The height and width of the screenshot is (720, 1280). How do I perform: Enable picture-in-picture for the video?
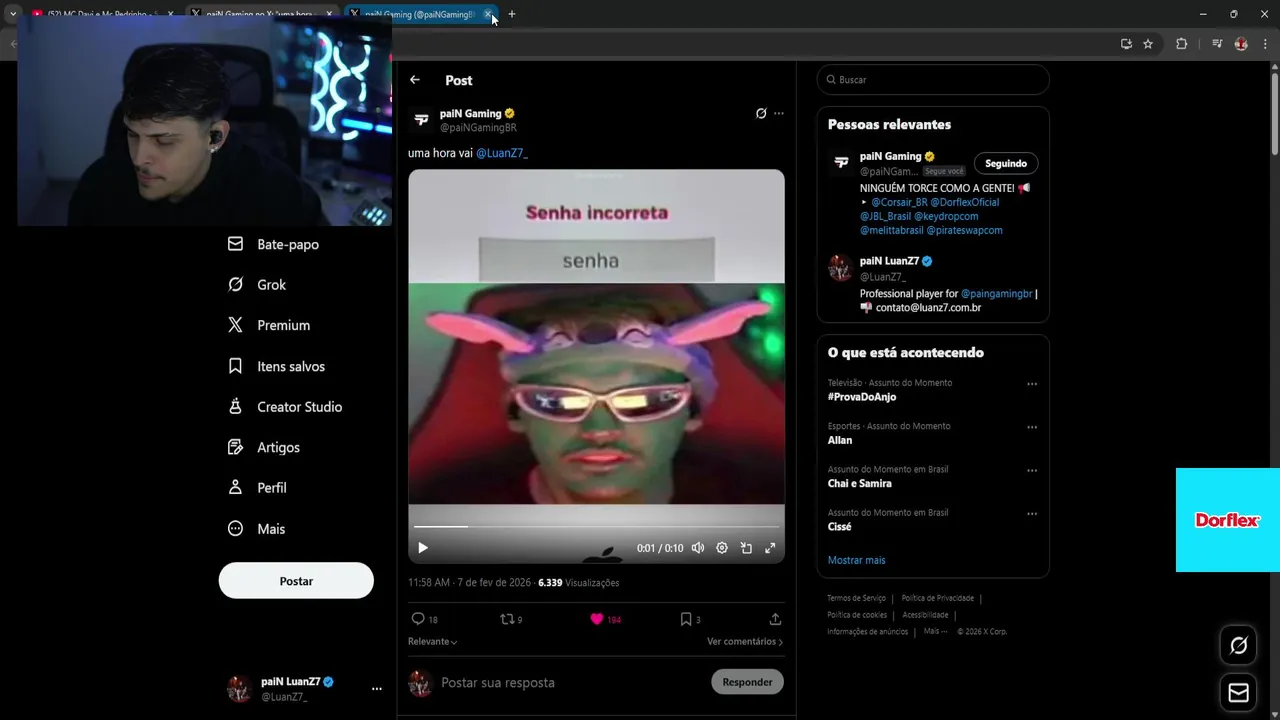click(746, 548)
